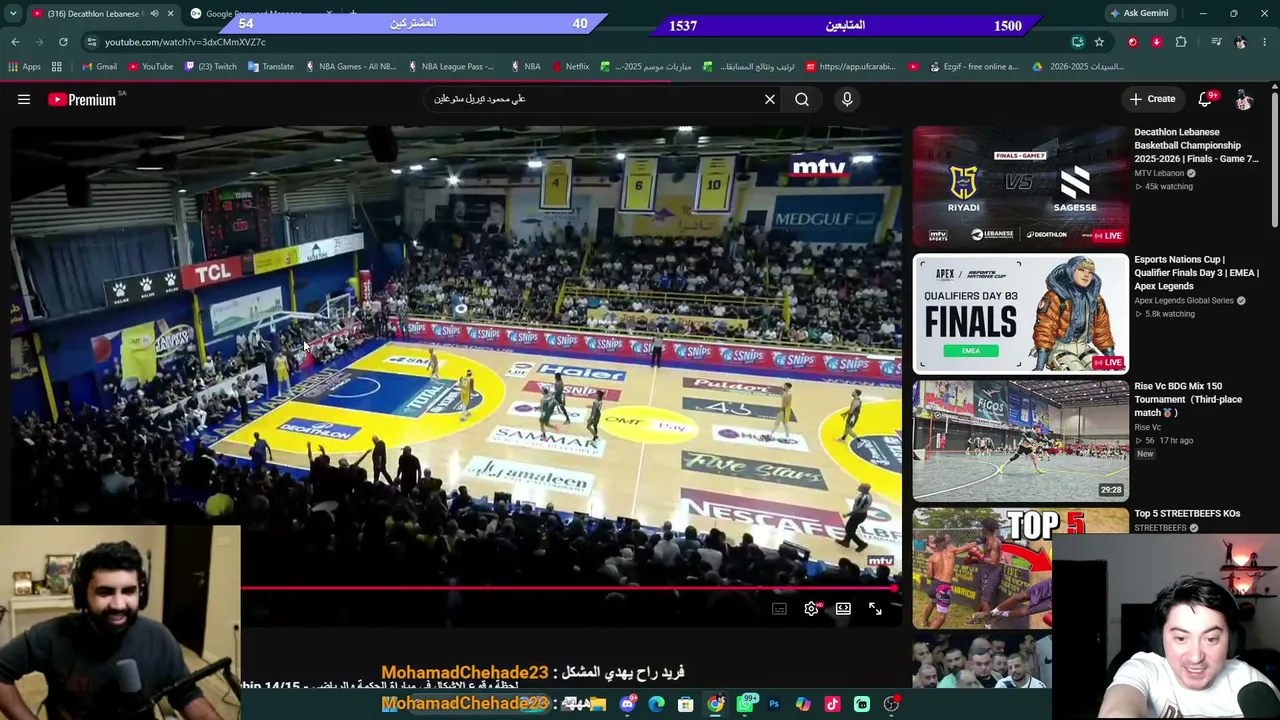Close the Decathlon Lebanese tab
This screenshot has height=720, width=1280.
pos(170,14)
